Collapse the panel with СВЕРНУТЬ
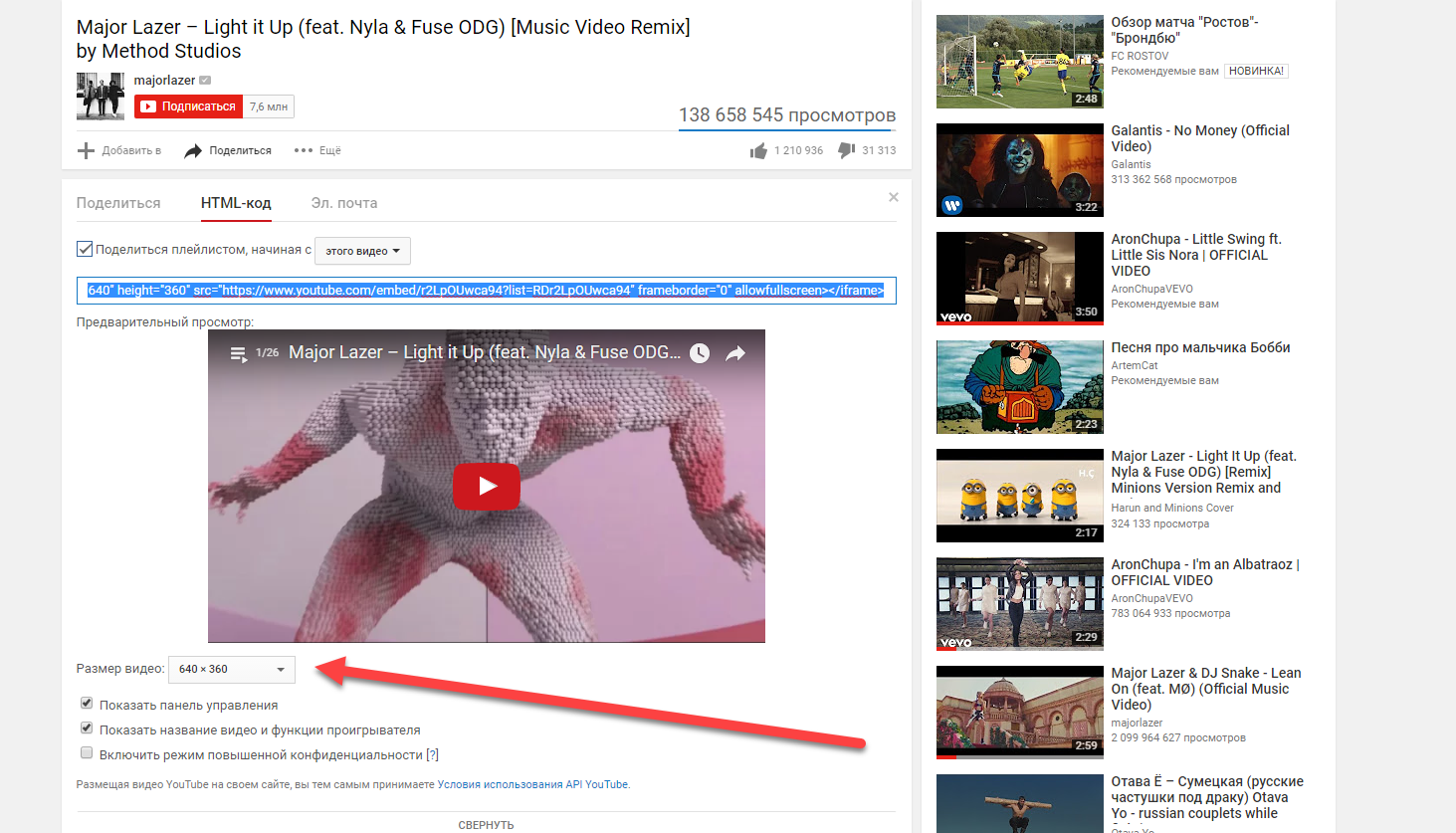The height and width of the screenshot is (833, 1456). point(486,825)
